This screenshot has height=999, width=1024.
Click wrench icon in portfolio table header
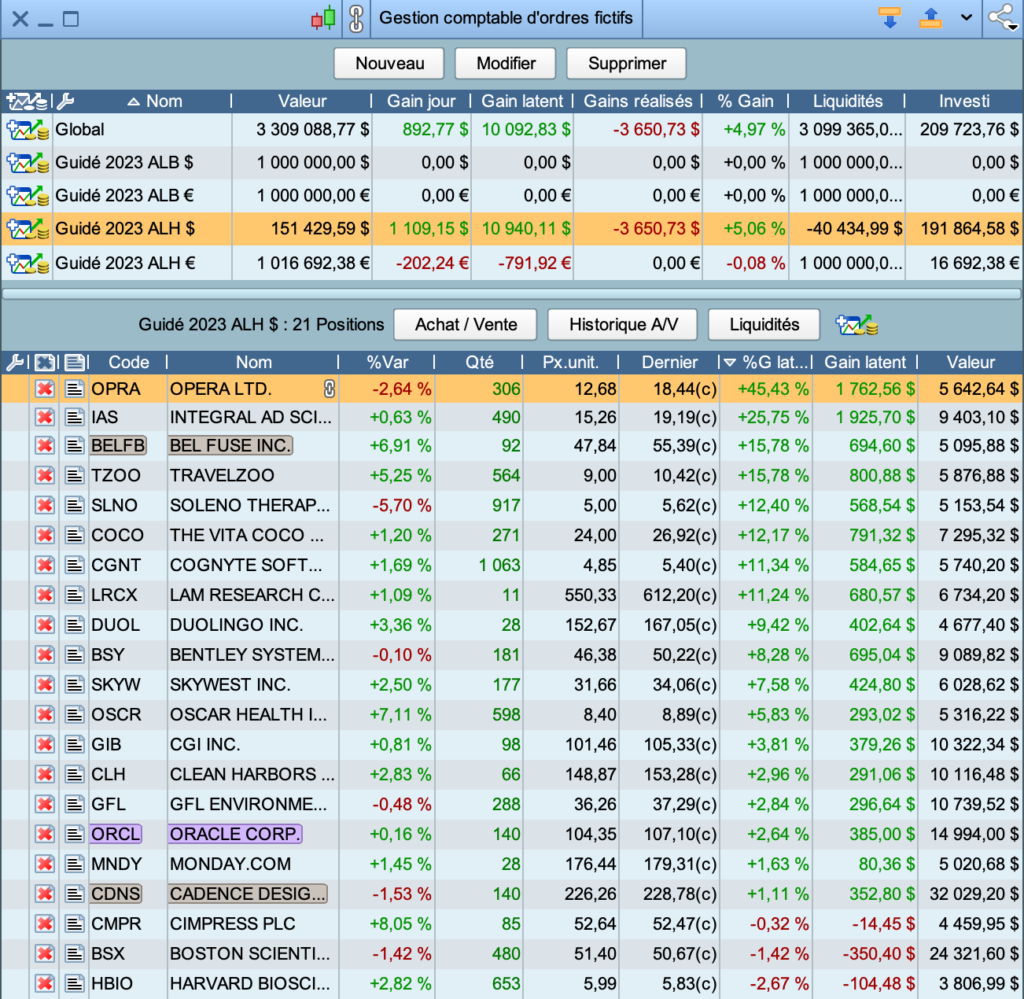(65, 101)
